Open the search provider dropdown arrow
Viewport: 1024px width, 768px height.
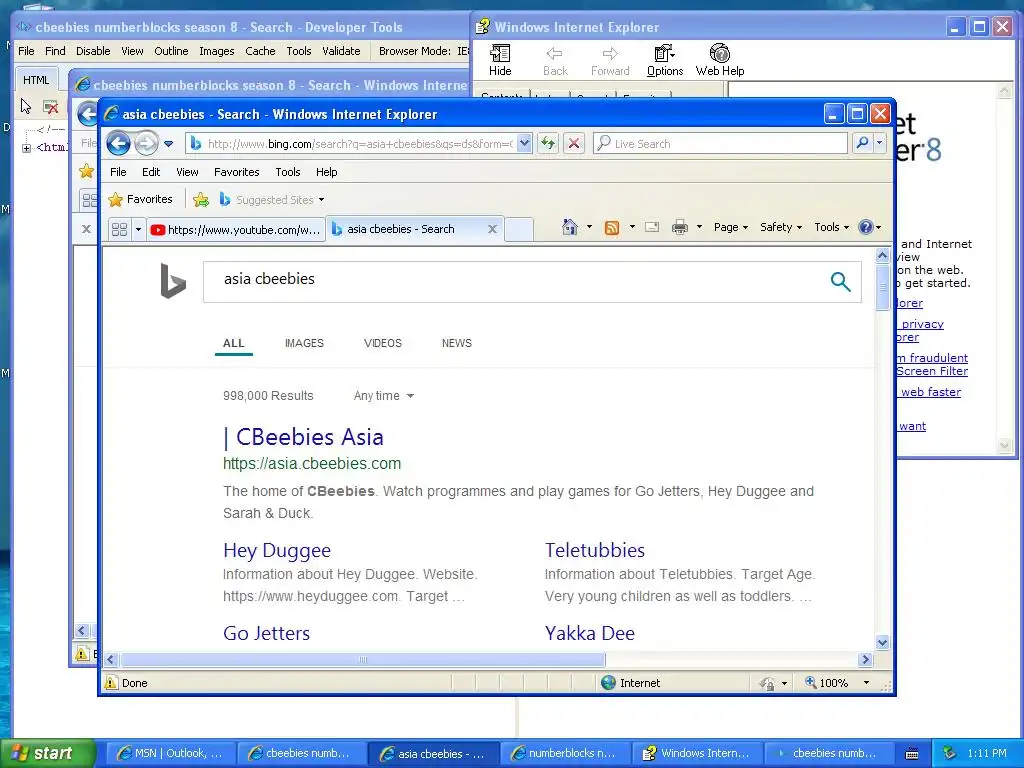[880, 143]
